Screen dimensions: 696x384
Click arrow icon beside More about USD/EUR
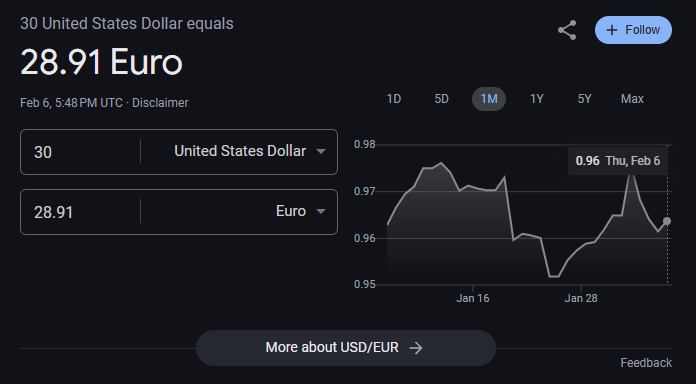(416, 348)
